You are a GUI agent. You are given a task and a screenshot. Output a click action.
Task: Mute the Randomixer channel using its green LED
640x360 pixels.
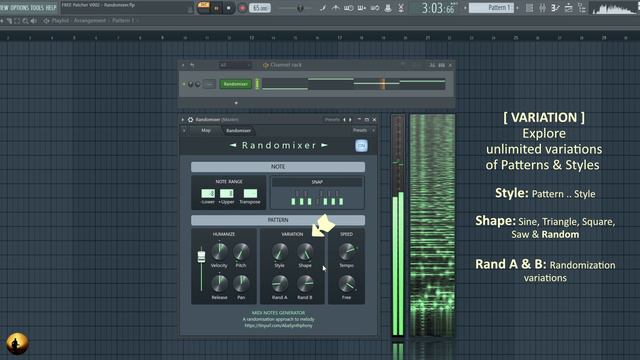[x=184, y=84]
